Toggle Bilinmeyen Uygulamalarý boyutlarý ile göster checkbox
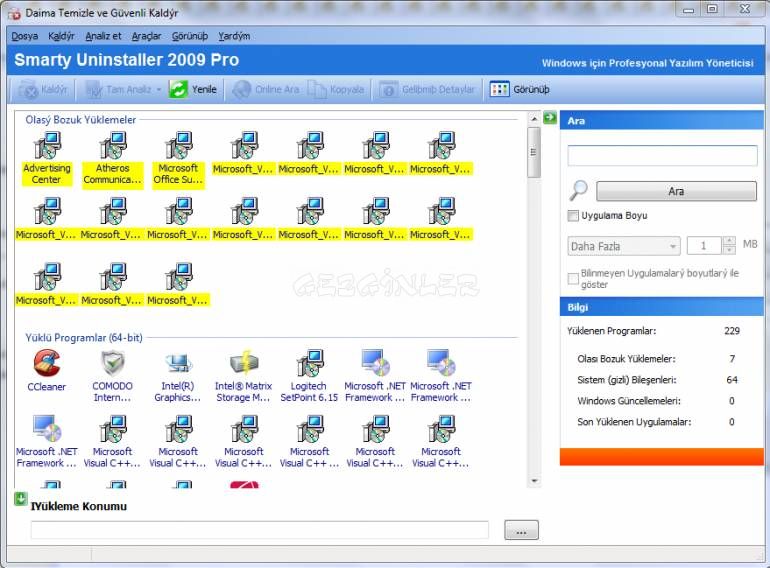The height and width of the screenshot is (568, 770). click(x=573, y=278)
